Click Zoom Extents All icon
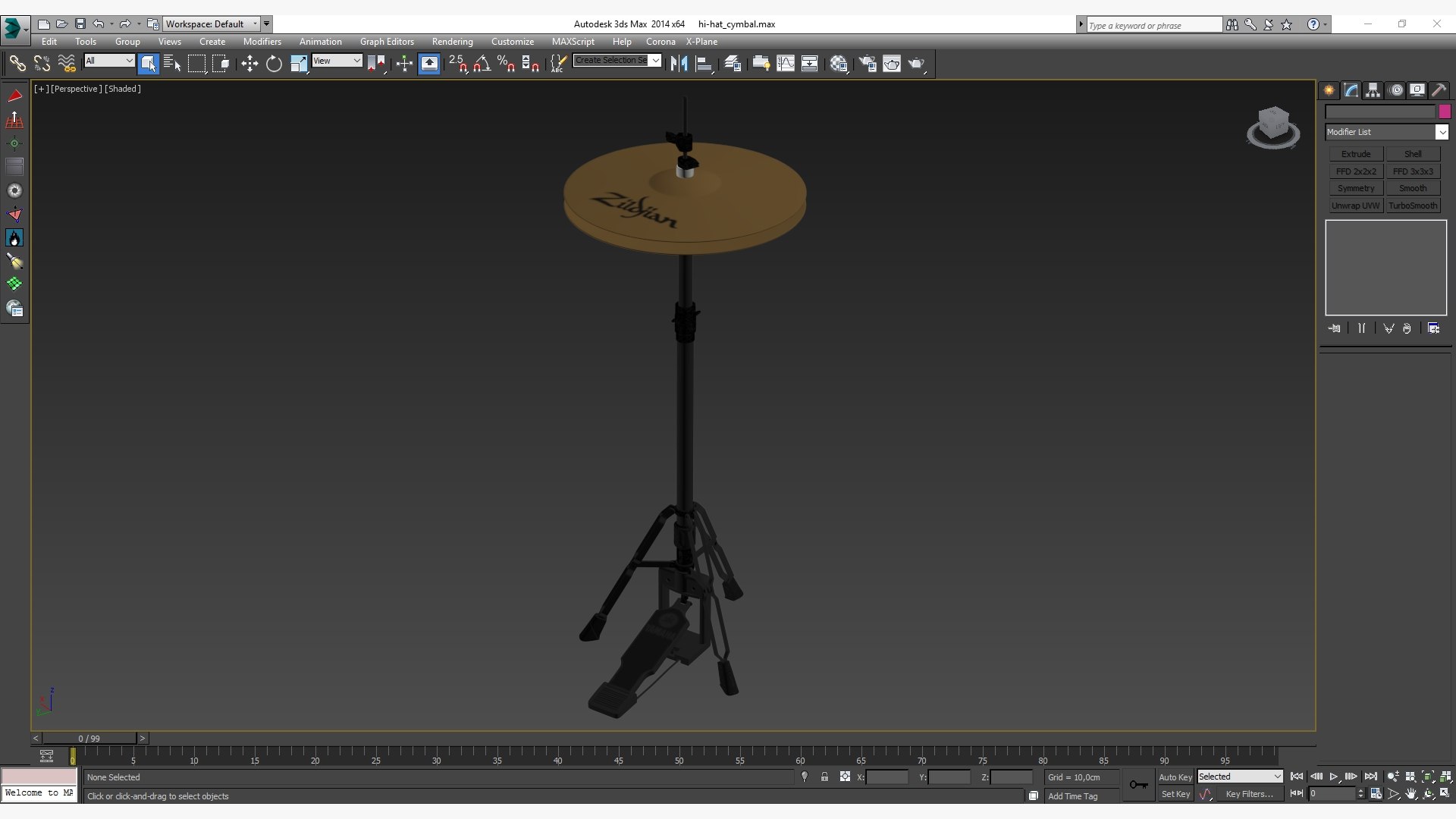The image size is (1456, 819). pos(1445,777)
